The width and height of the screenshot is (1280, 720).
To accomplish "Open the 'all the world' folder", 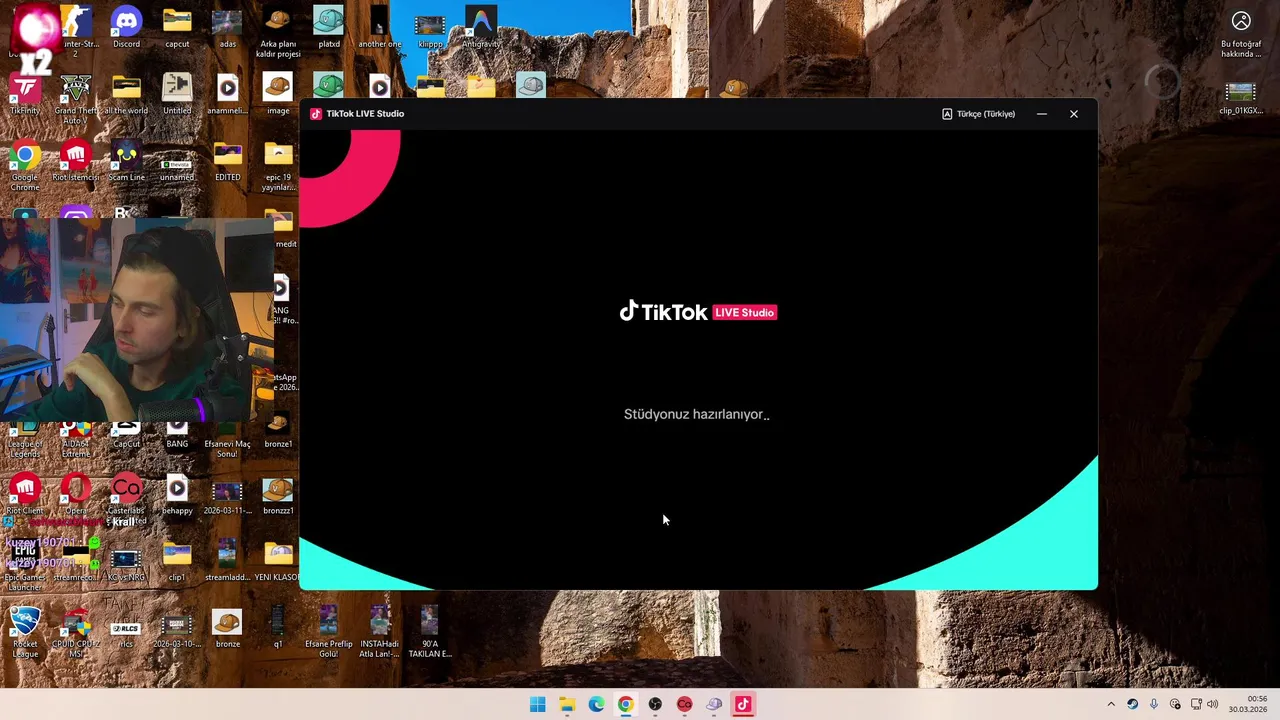I will (126, 95).
